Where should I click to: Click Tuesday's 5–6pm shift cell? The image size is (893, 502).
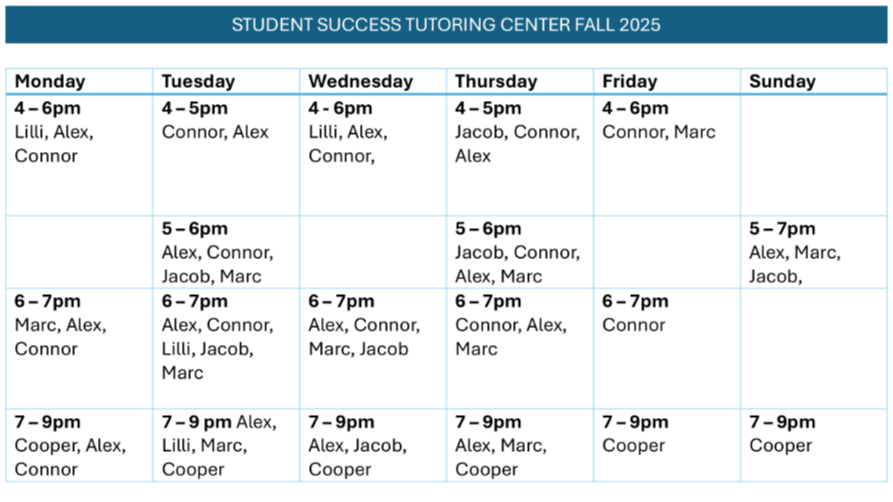[x=226, y=252]
